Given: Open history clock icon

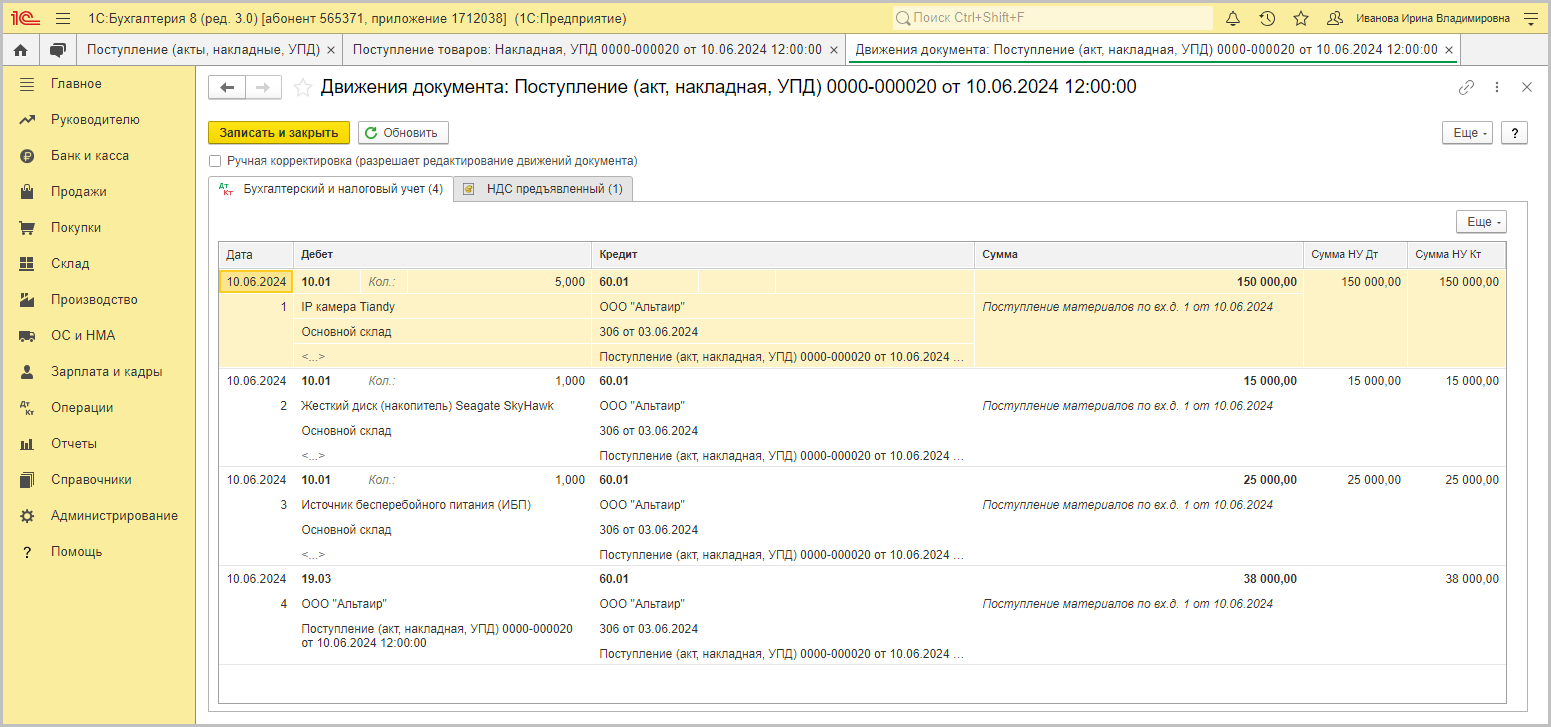Looking at the screenshot, I should [x=1267, y=18].
